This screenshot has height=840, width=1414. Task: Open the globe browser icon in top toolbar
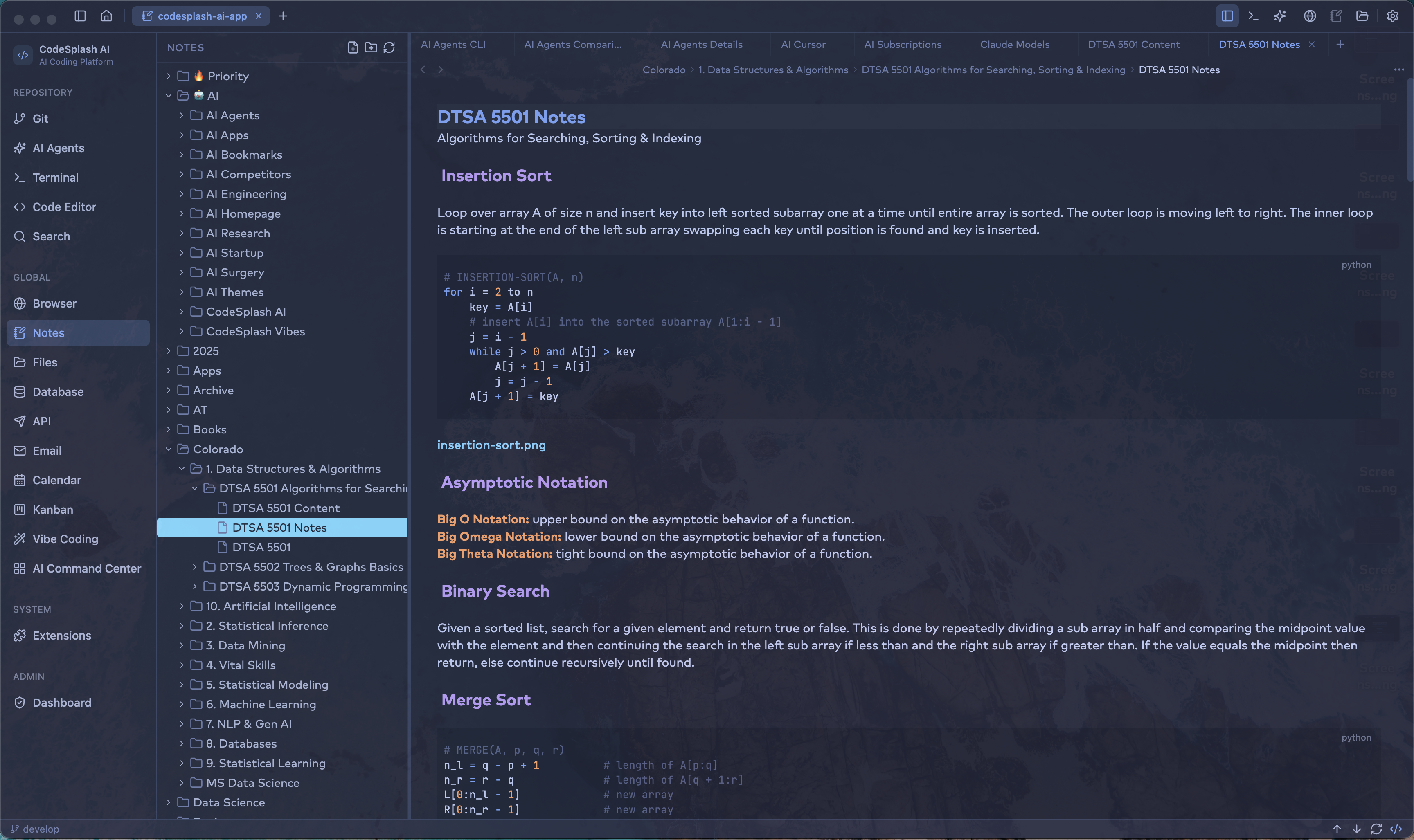point(1310,16)
